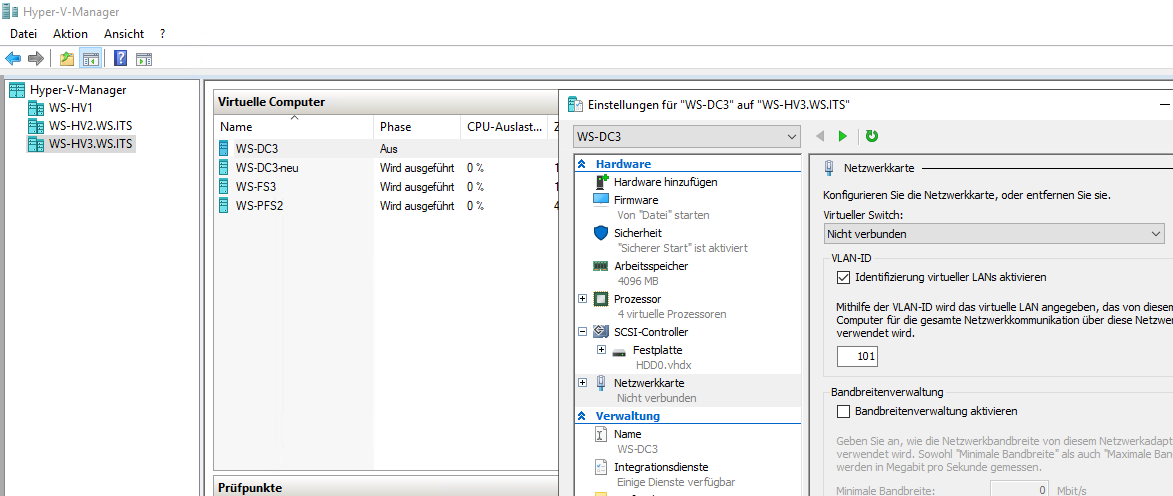Viewport: 1173px width, 496px height.
Task: Expand the Prozessor node
Action: [583, 298]
